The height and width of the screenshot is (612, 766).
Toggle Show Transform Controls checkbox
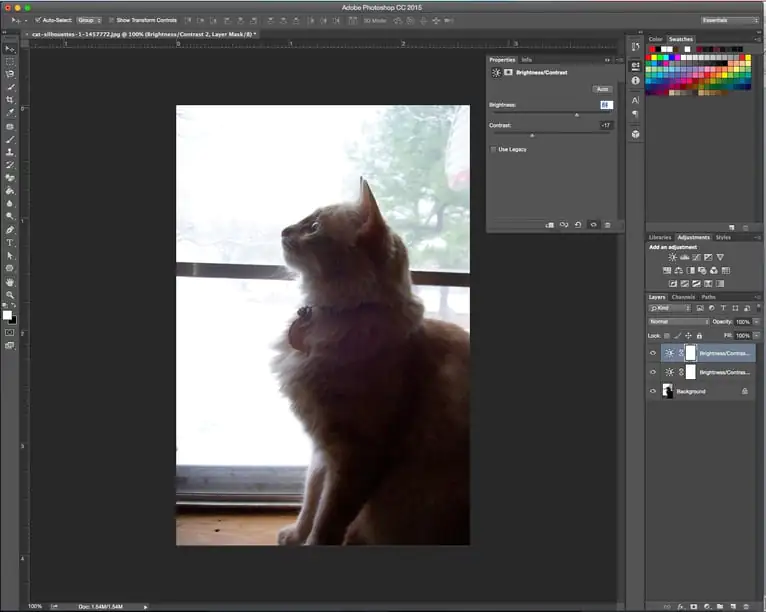[x=111, y=20]
